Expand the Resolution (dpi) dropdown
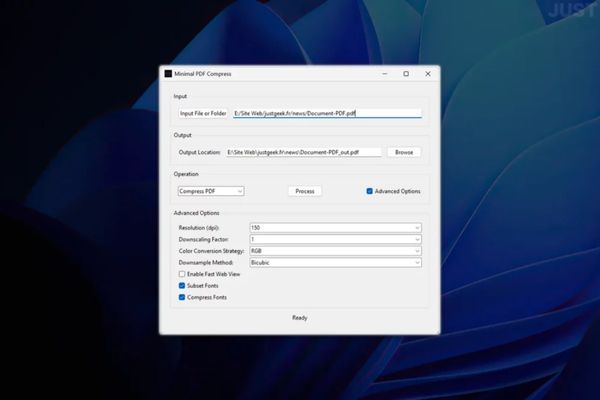This screenshot has width=600, height=400. pos(335,228)
